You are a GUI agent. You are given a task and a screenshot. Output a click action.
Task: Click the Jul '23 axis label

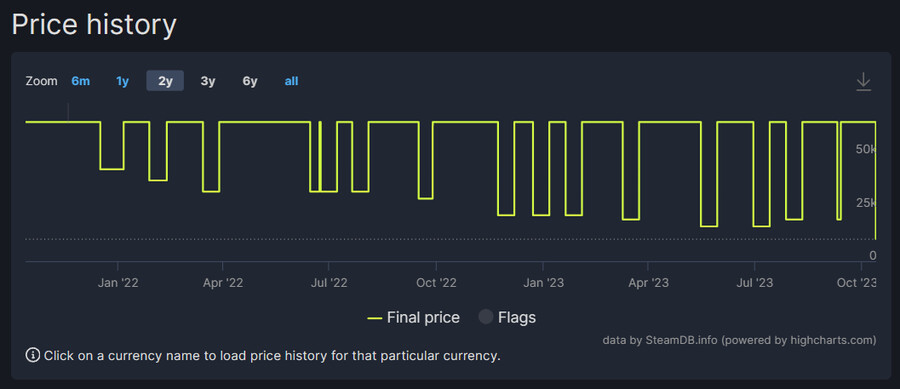click(754, 283)
